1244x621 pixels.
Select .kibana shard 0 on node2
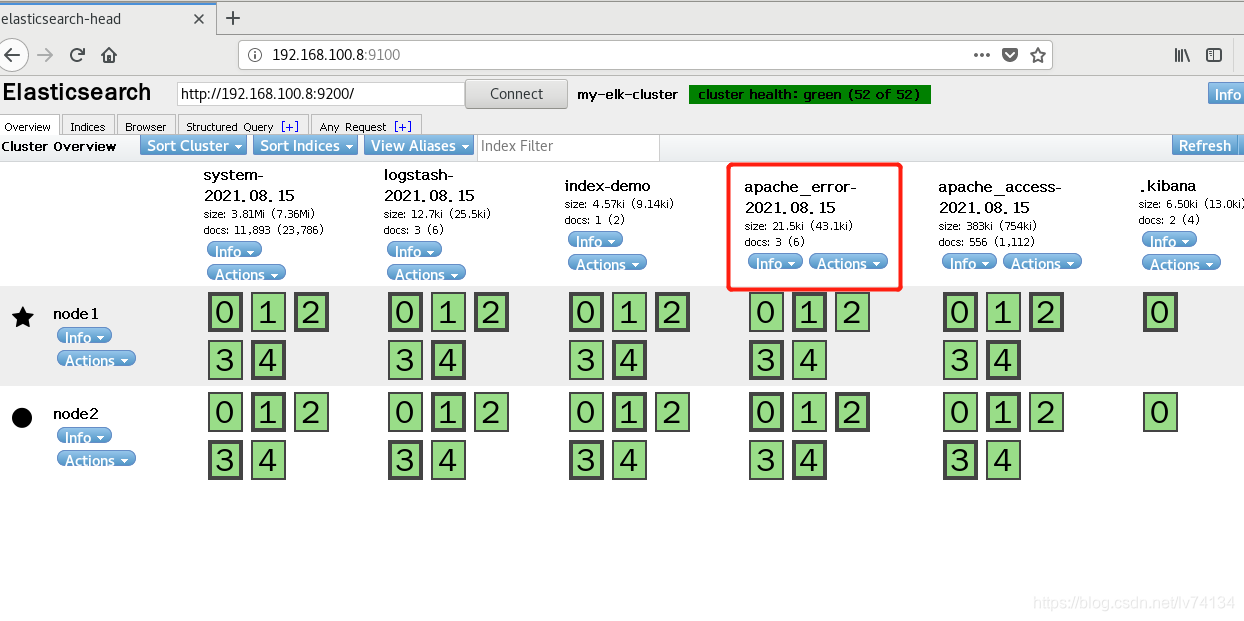[x=1160, y=411]
